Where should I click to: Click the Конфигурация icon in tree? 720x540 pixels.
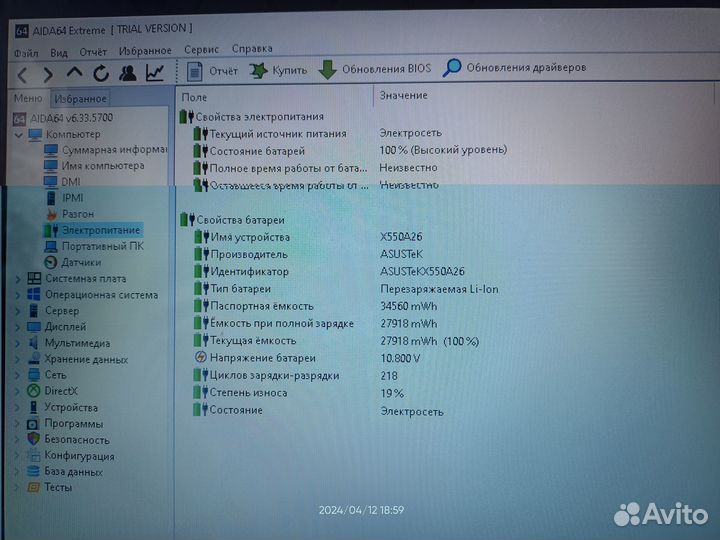tap(33, 456)
